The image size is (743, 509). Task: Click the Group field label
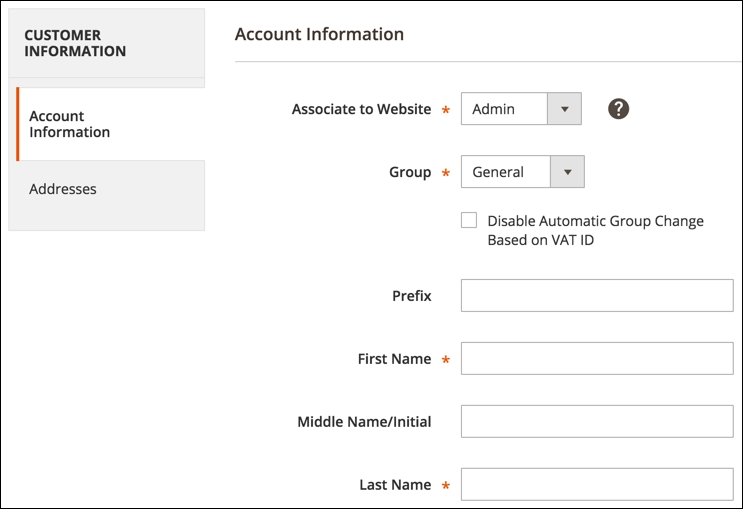click(410, 172)
